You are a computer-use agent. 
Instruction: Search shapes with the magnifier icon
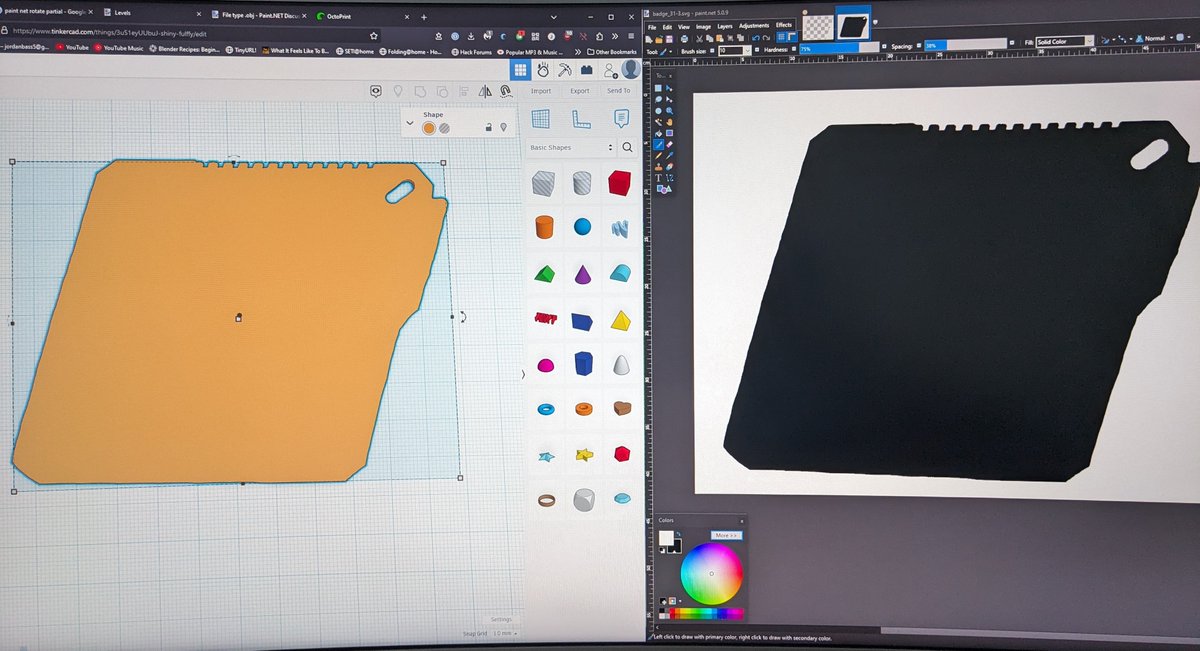(x=628, y=147)
